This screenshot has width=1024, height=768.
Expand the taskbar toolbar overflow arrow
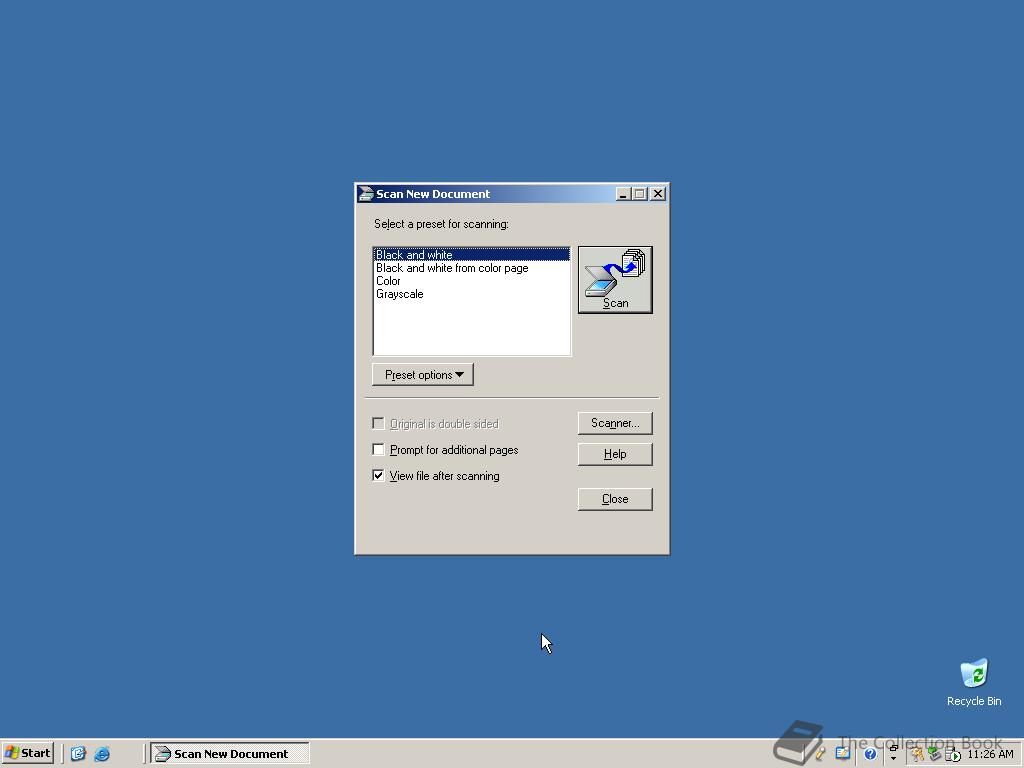point(893,758)
